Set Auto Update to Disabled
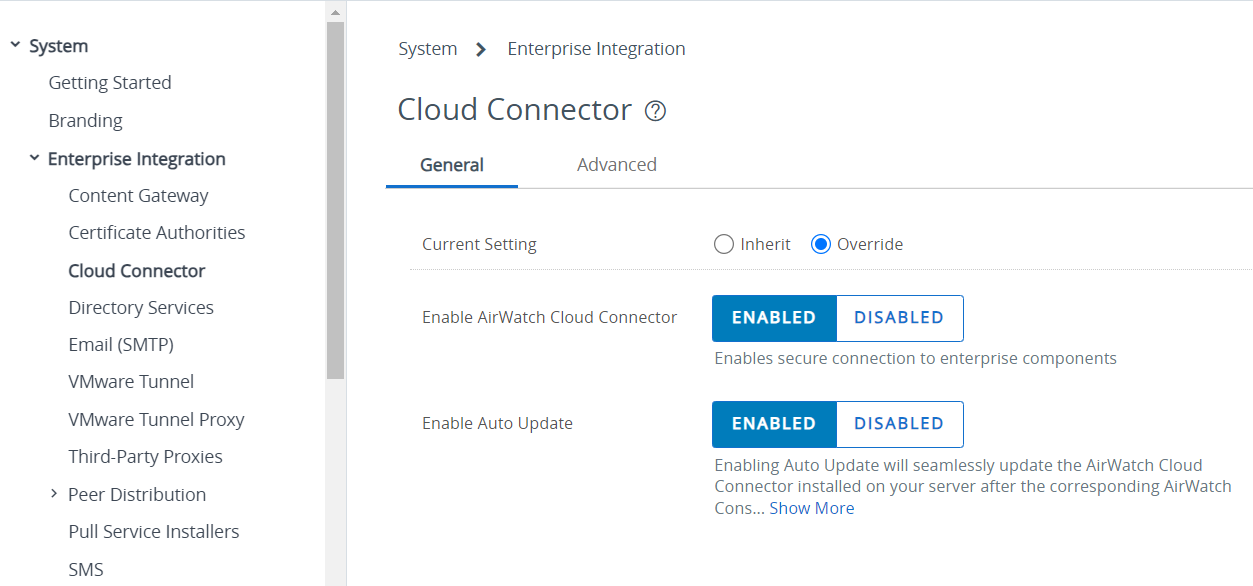 pyautogui.click(x=899, y=424)
